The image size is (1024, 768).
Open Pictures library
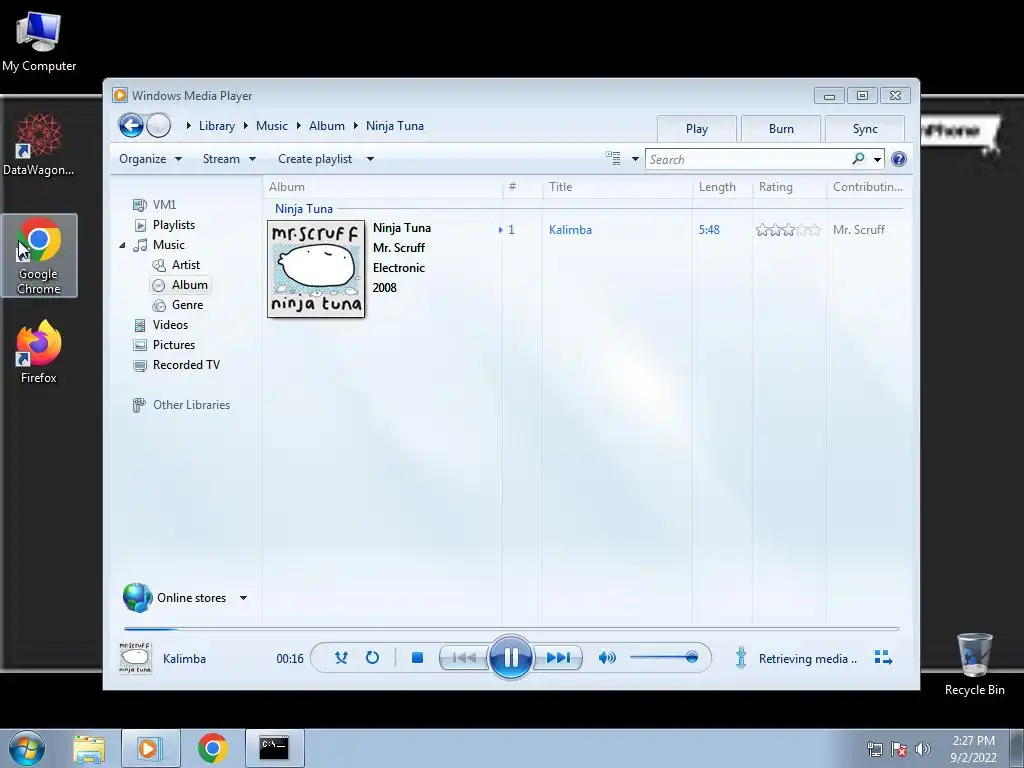tap(164, 345)
